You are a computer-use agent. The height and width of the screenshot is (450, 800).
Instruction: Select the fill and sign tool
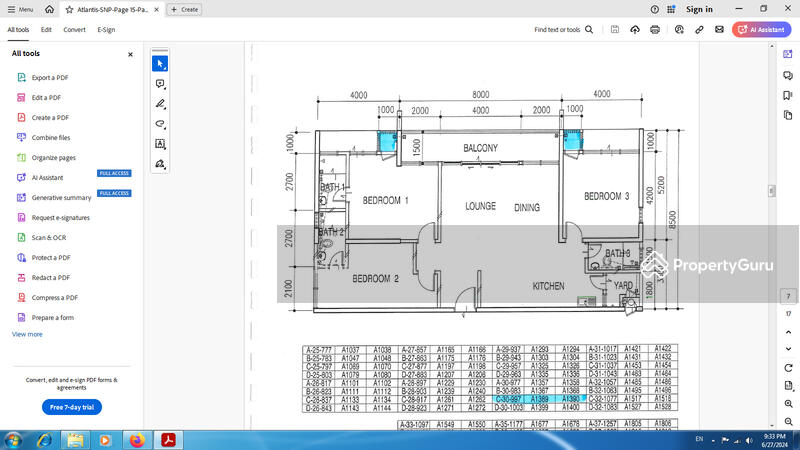click(160, 164)
